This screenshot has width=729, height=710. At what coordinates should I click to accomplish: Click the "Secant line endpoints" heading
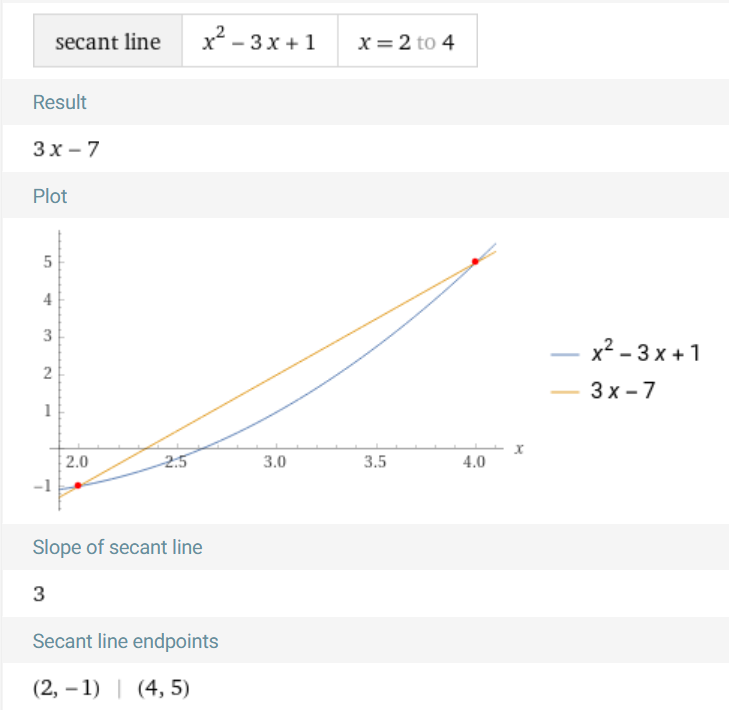[125, 641]
